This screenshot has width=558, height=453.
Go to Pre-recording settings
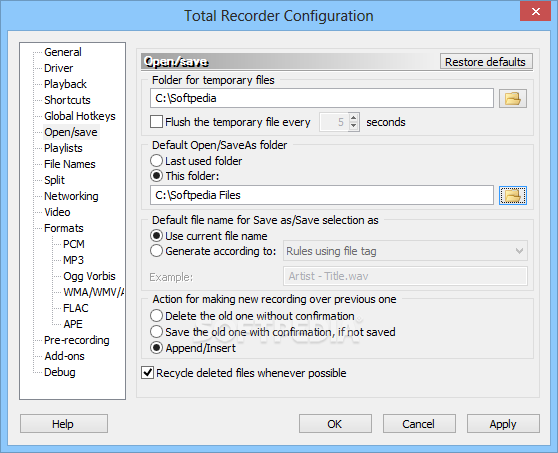tap(77, 341)
